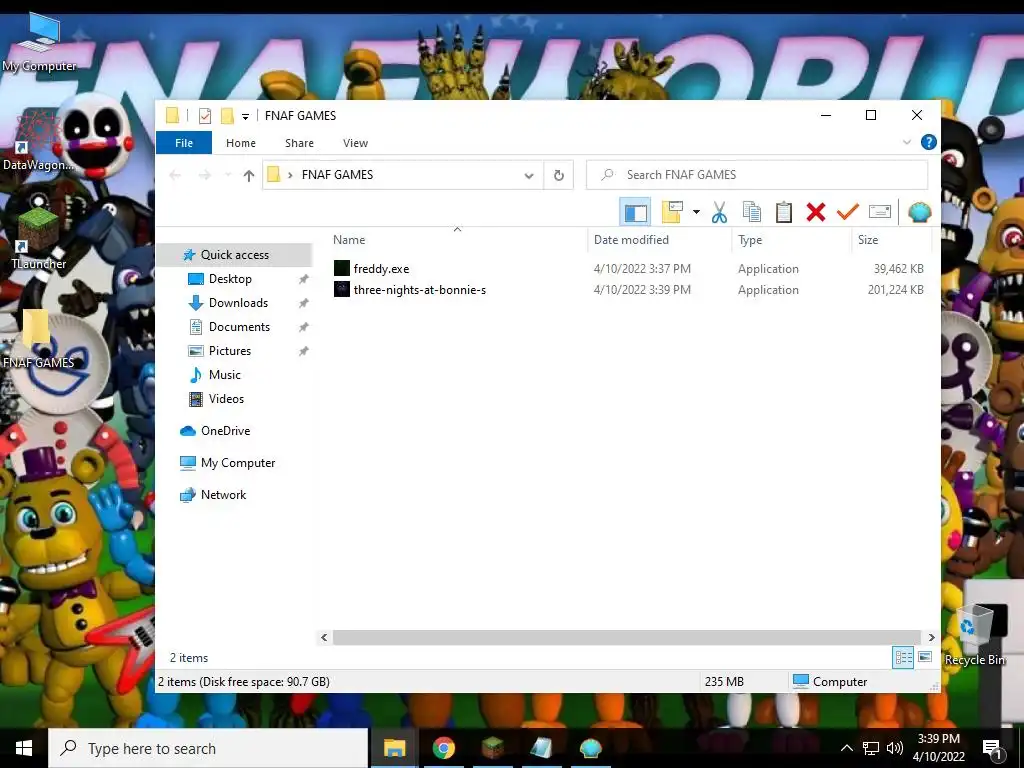Click the pin icon beside Downloads

tap(304, 304)
